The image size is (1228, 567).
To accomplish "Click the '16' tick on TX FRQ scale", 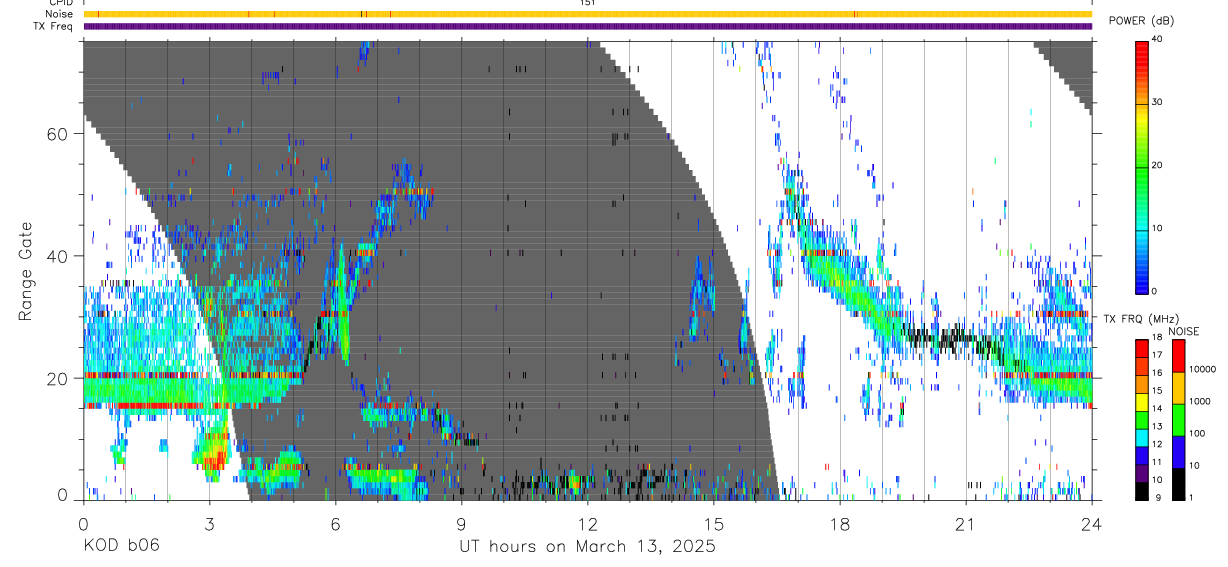I will click(1158, 375).
